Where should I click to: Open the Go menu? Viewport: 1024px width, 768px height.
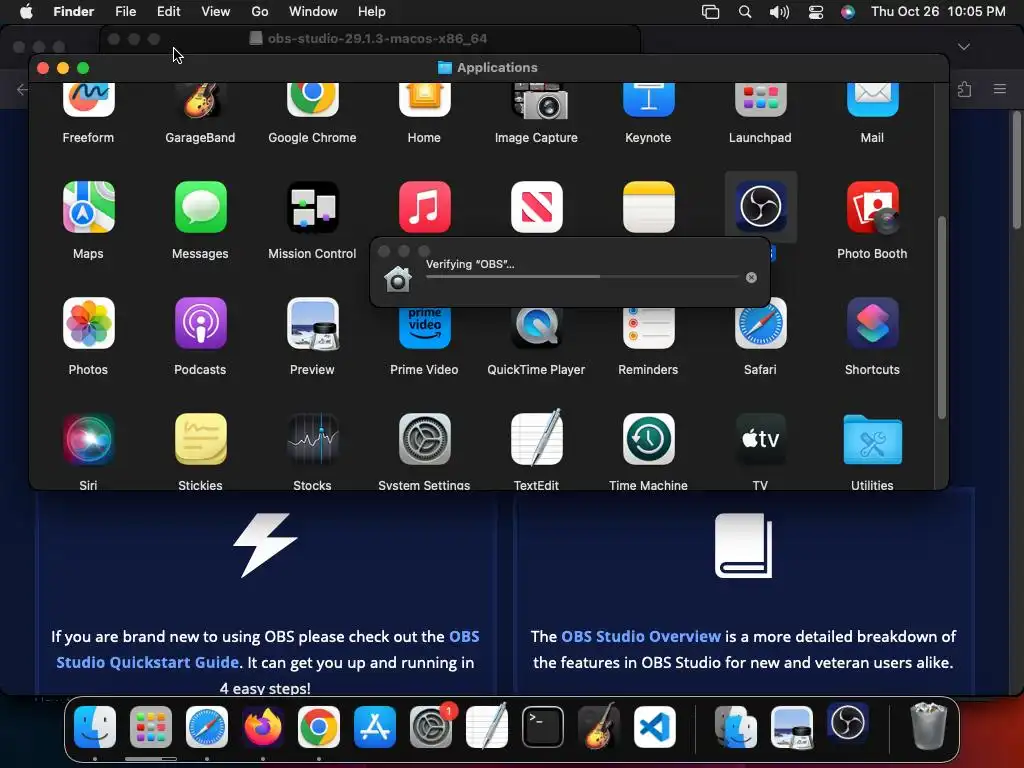tap(260, 12)
